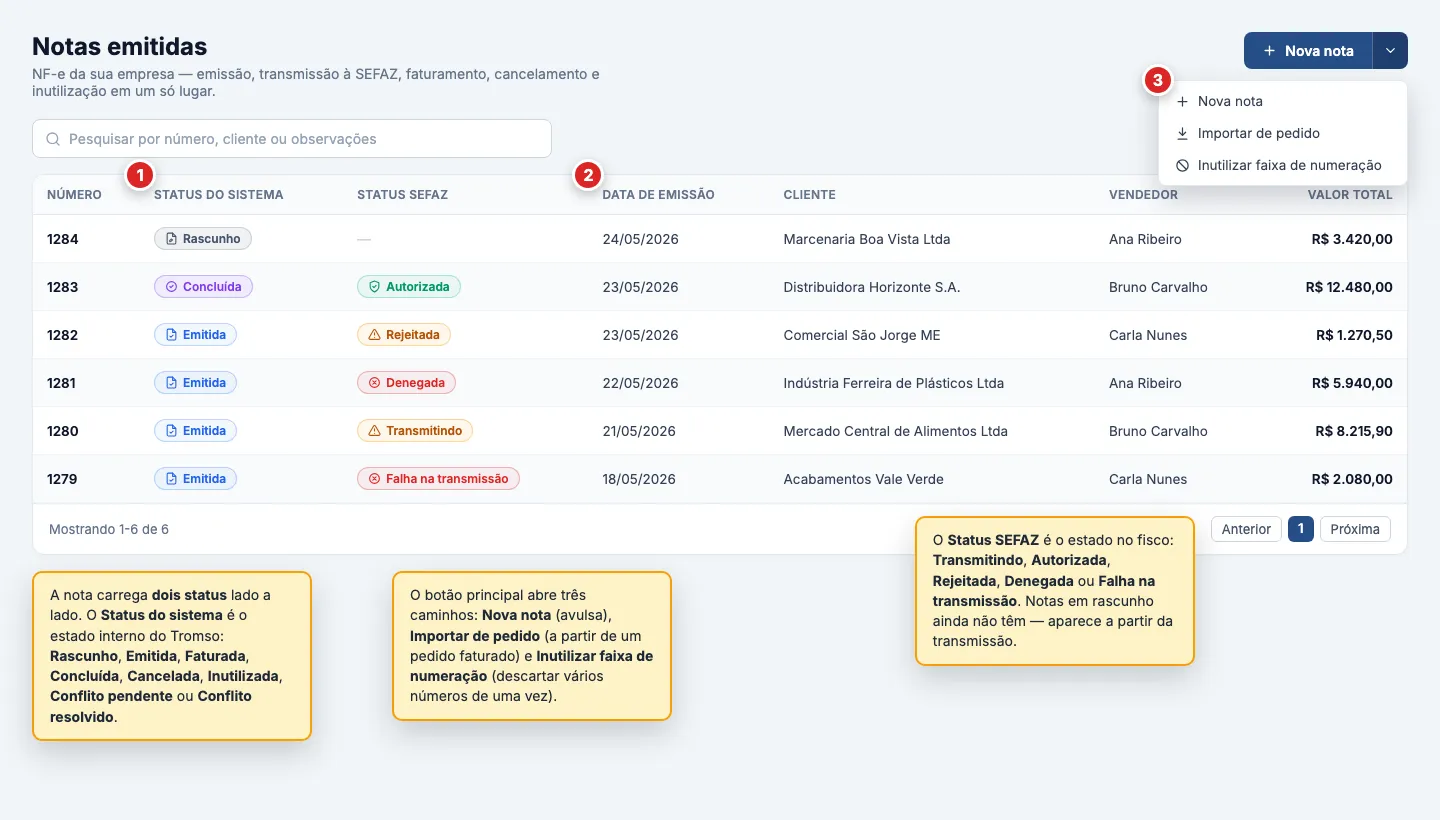This screenshot has width=1440, height=820.
Task: Click client Mercado Central de Alimentos Ltda
Action: point(895,431)
